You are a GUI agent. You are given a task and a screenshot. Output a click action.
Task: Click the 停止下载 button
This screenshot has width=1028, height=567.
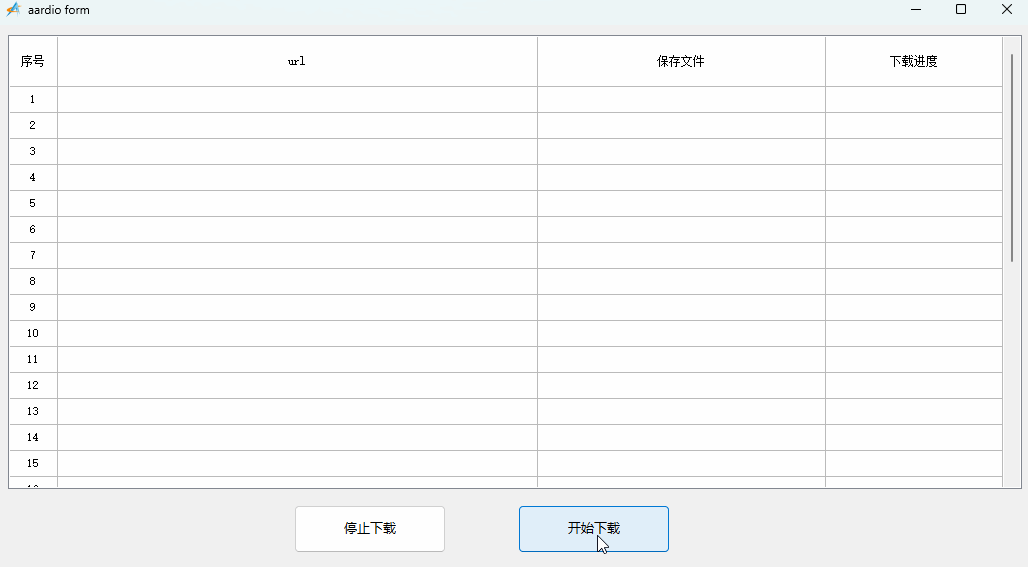[x=370, y=529]
